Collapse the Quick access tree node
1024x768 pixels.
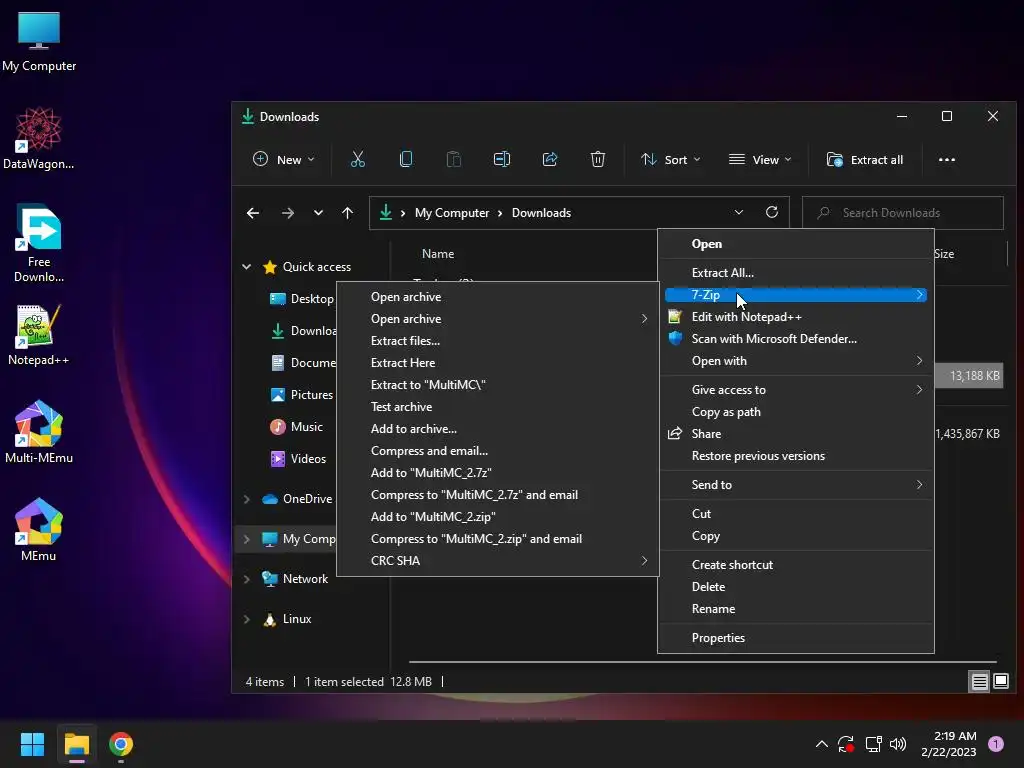[247, 266]
